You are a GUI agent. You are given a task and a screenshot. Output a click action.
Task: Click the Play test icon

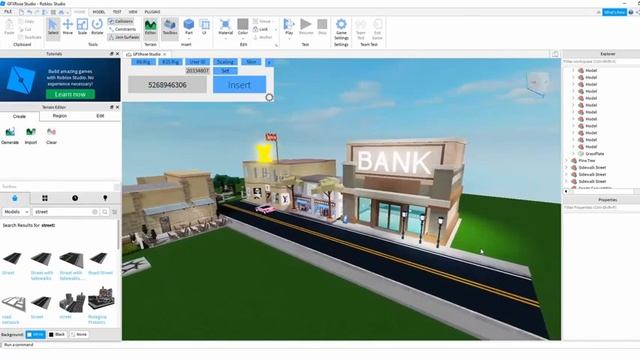pos(289,24)
